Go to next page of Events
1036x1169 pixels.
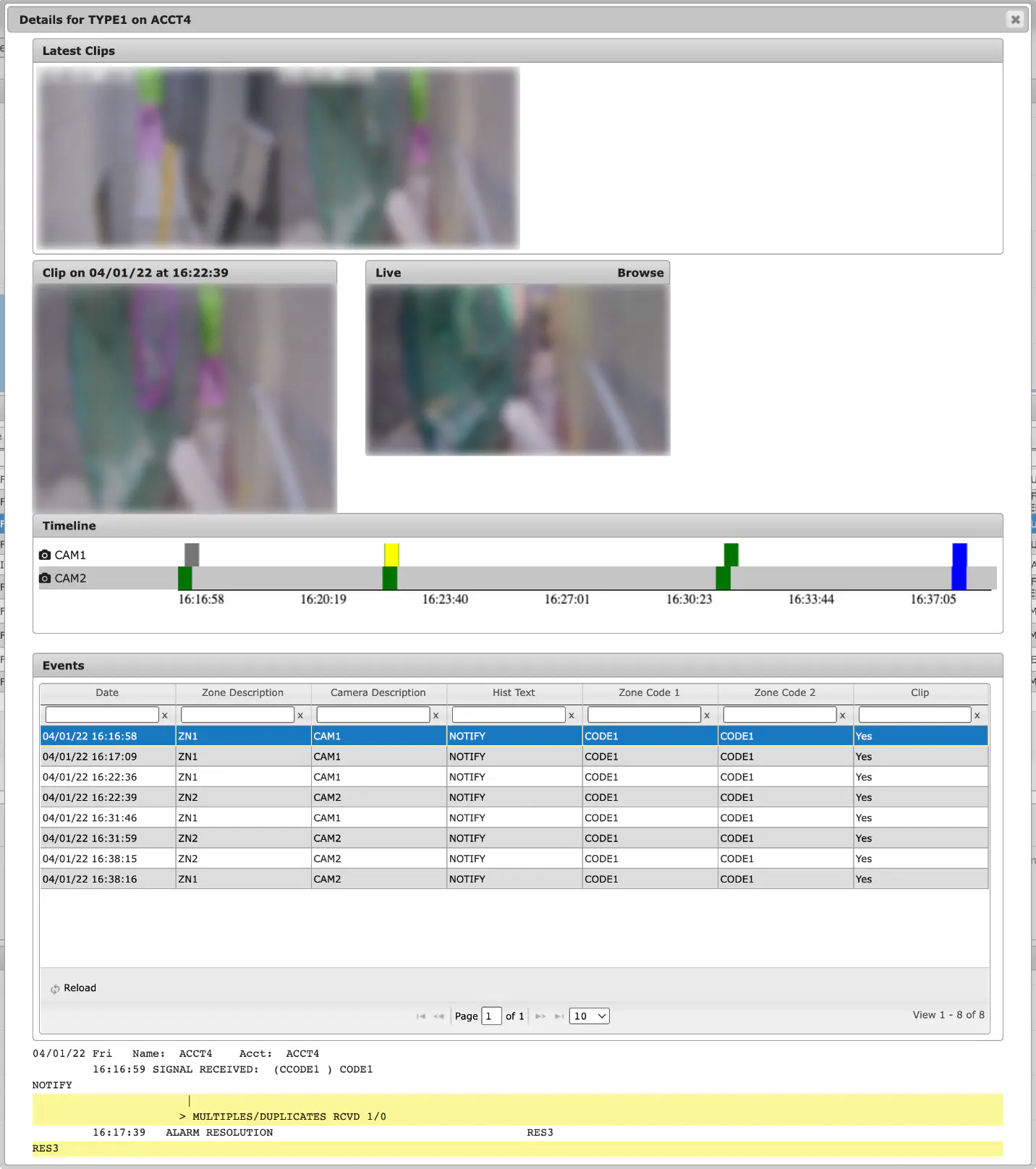click(x=540, y=1016)
